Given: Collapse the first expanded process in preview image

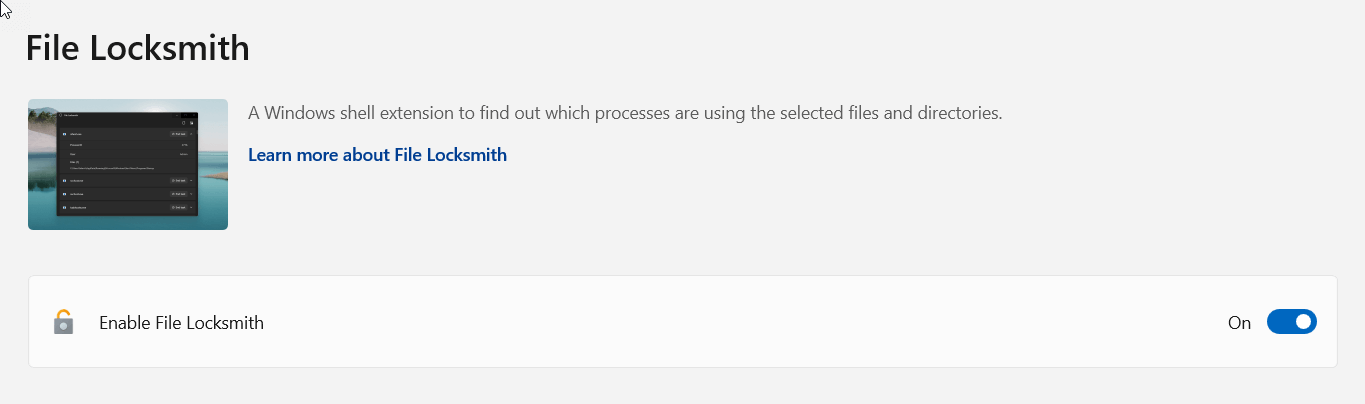Looking at the screenshot, I should point(191,134).
